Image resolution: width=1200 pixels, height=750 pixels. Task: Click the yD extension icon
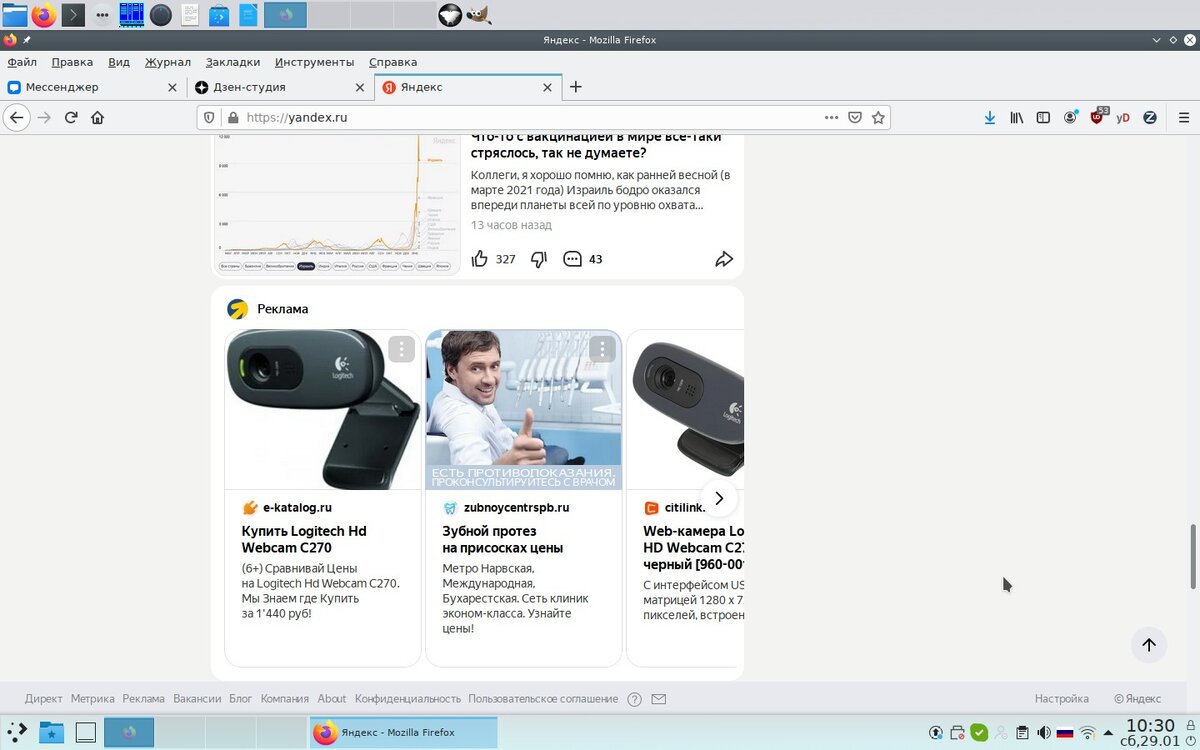[x=1123, y=117]
